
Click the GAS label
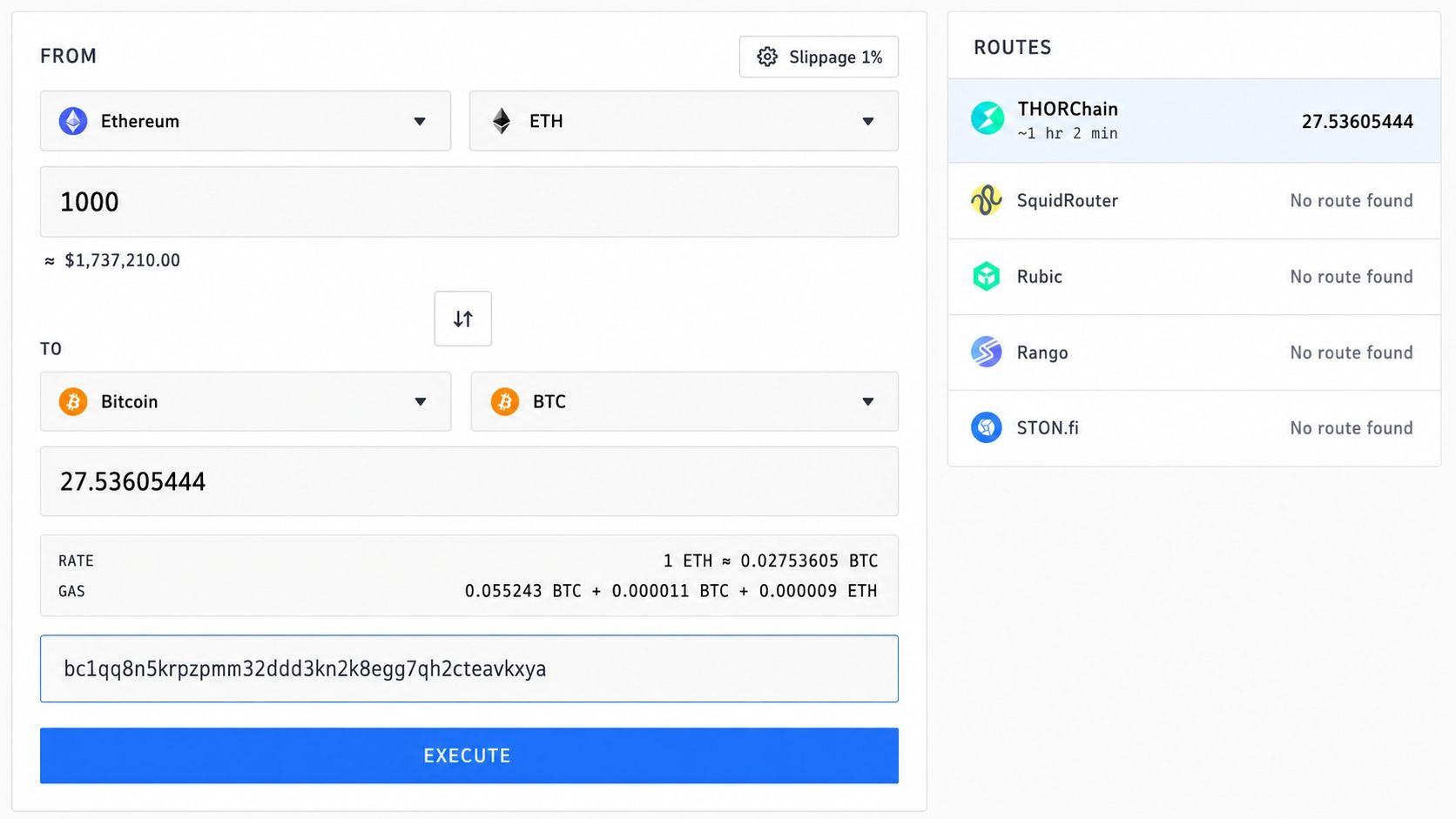pos(71,591)
